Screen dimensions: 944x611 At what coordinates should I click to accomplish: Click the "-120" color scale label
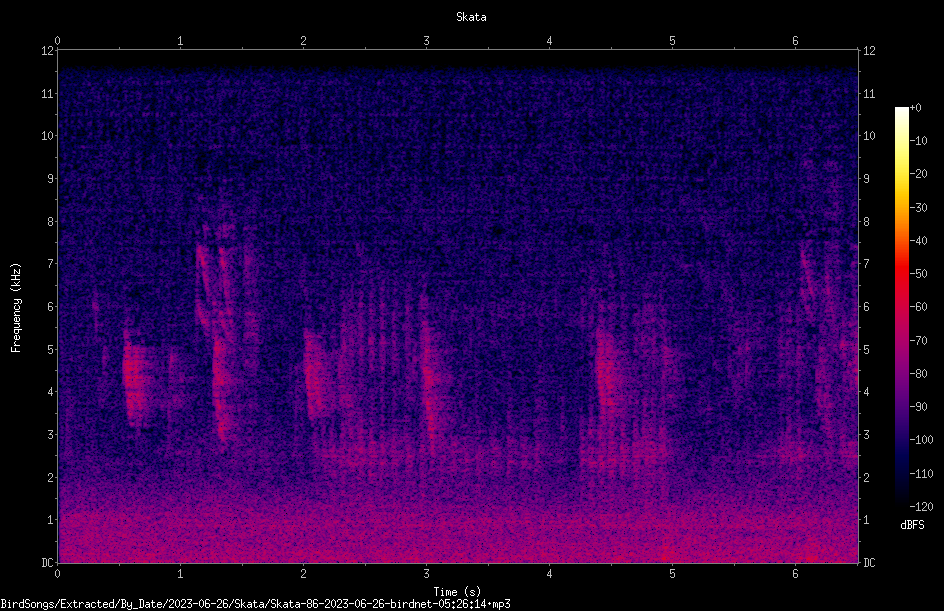click(x=922, y=507)
